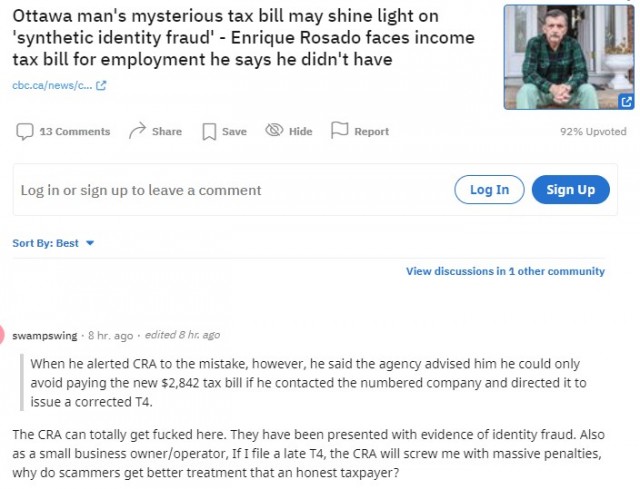Click the Sort By dropdown arrow

tap(90, 243)
